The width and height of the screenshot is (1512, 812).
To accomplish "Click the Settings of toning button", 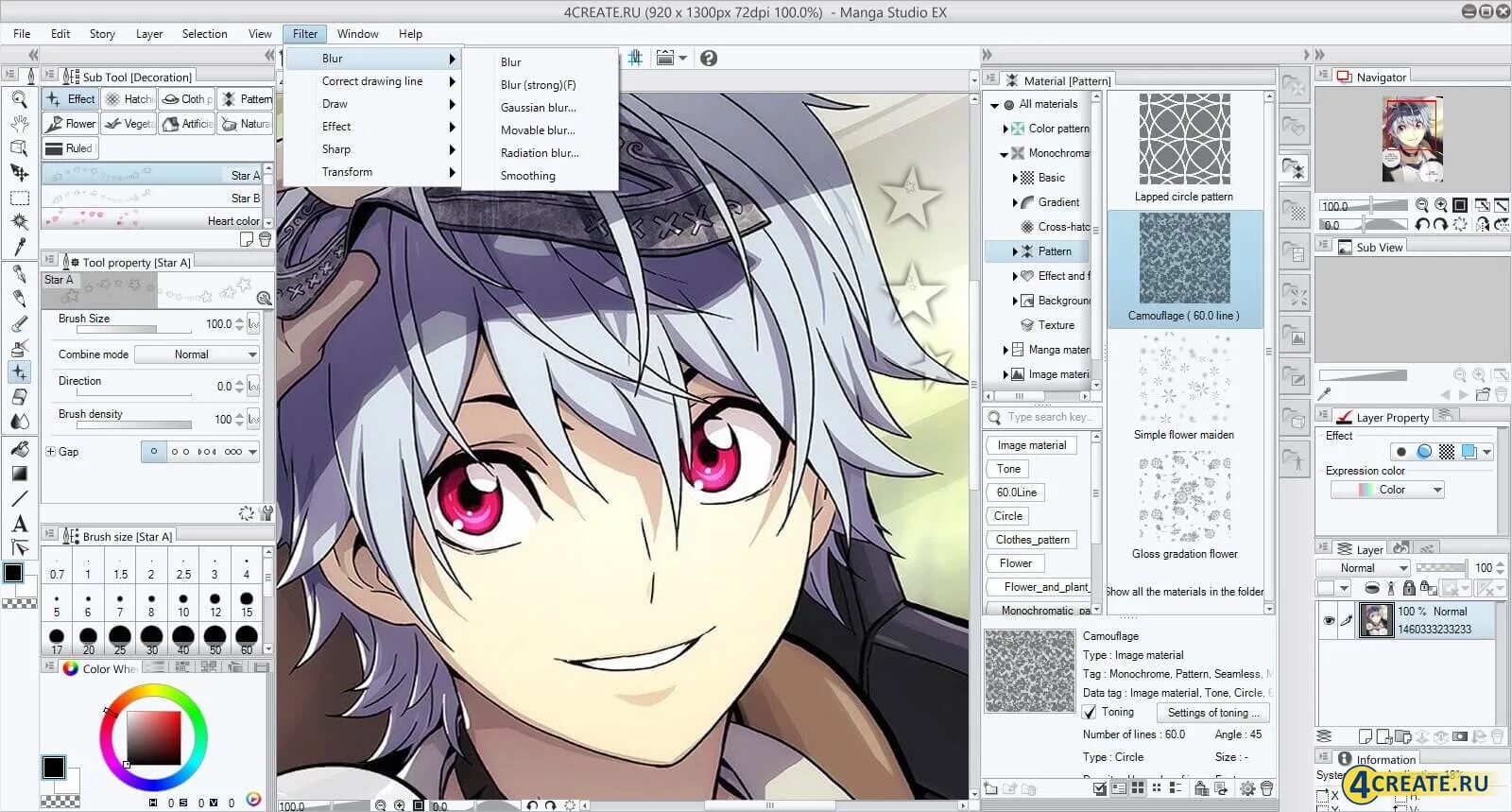I will [x=1213, y=713].
